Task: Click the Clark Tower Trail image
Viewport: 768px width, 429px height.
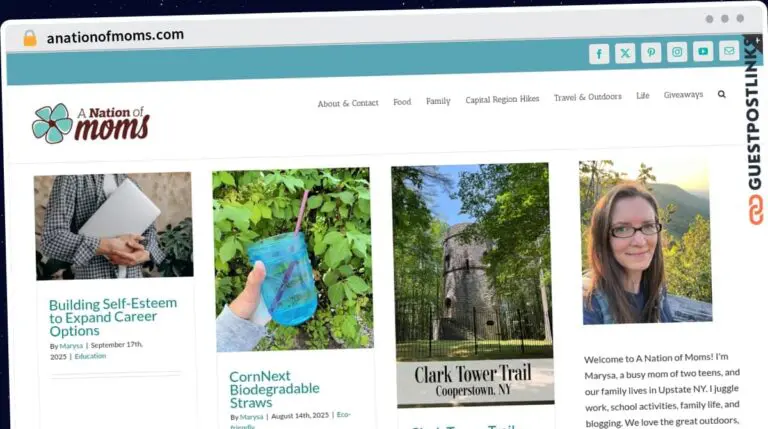Action: 472,285
